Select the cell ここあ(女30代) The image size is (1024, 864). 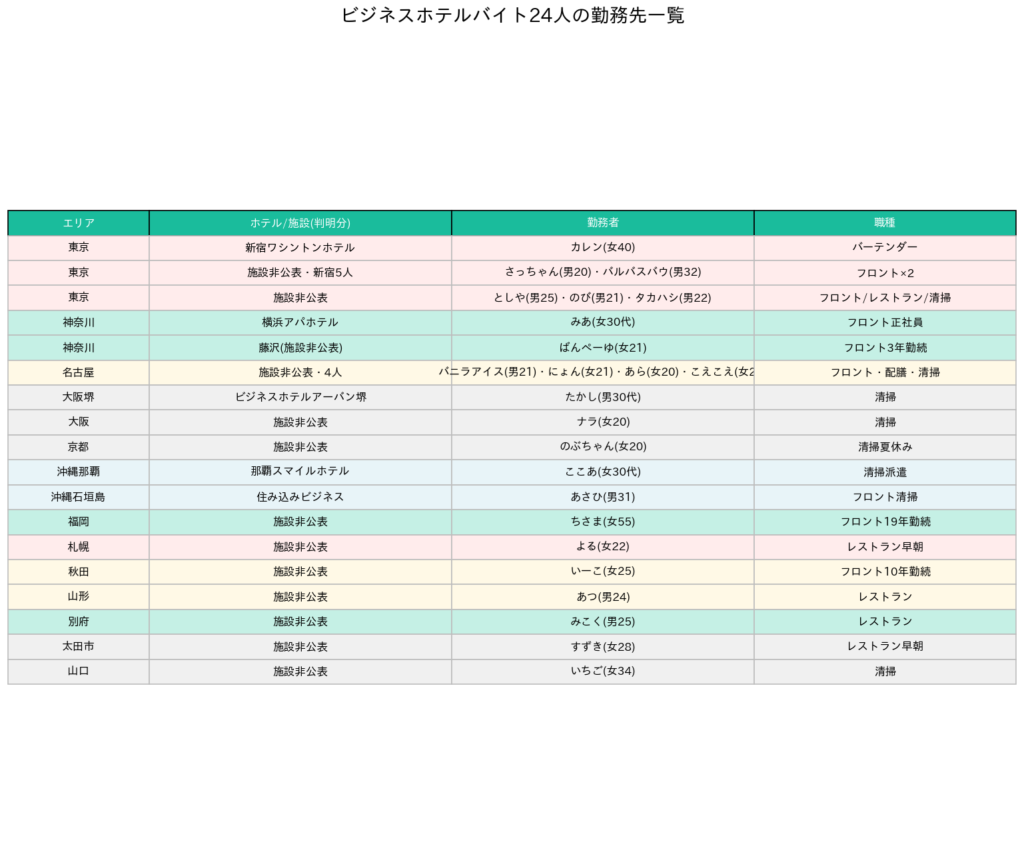point(603,472)
